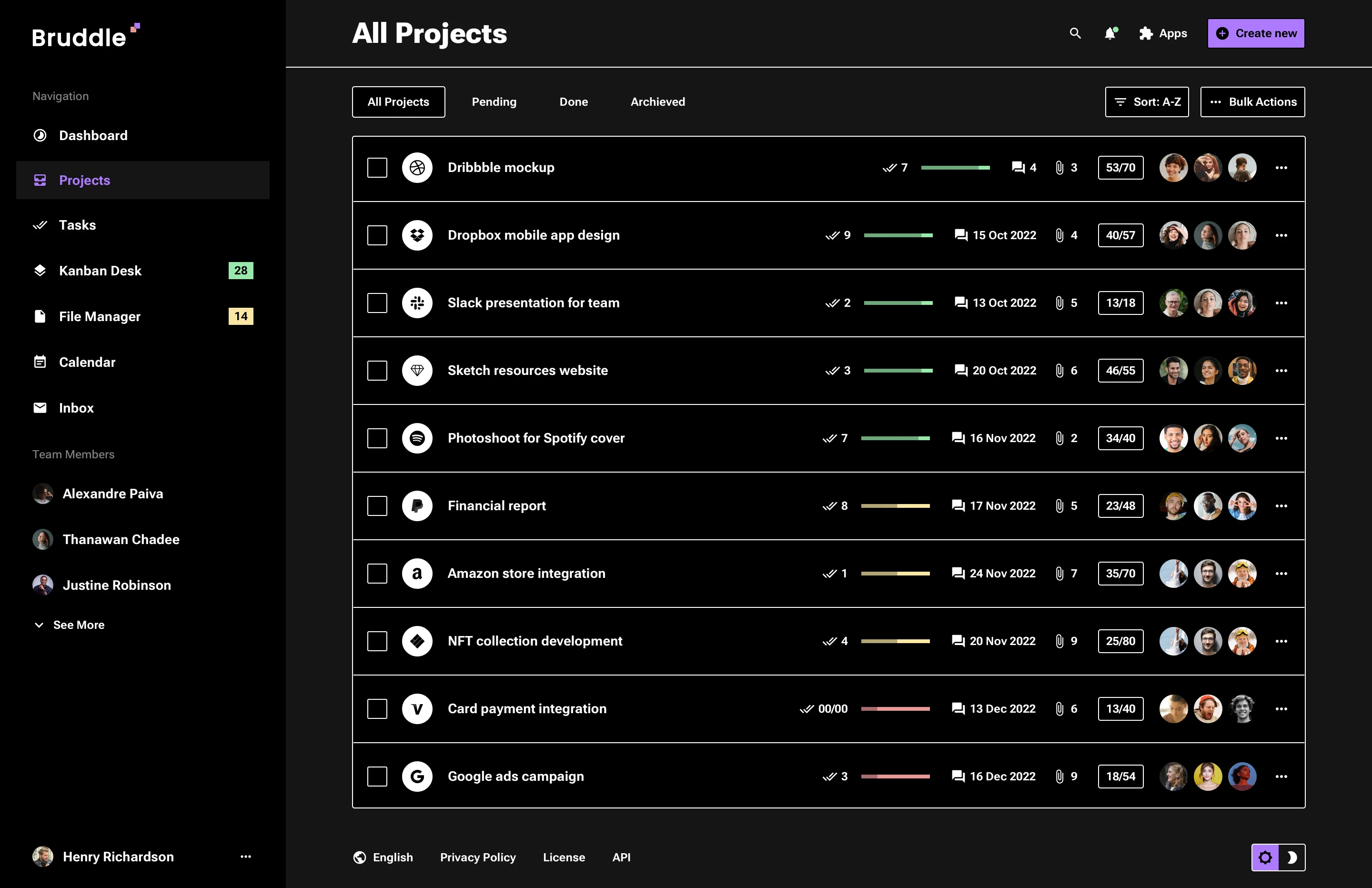This screenshot has width=1372, height=888.
Task: Click Thanawan Chadee's avatar in the sidebar
Action: tap(43, 539)
